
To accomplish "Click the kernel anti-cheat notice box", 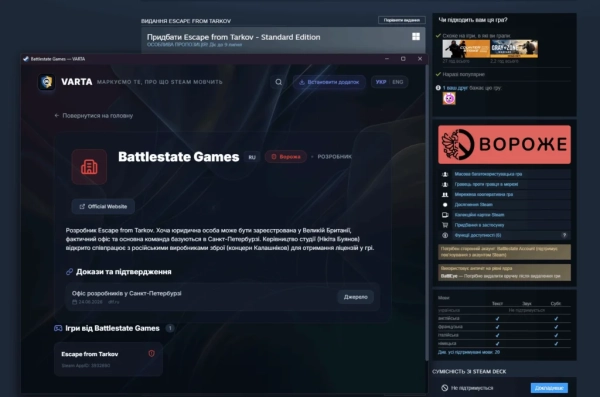I will pyautogui.click(x=504, y=272).
